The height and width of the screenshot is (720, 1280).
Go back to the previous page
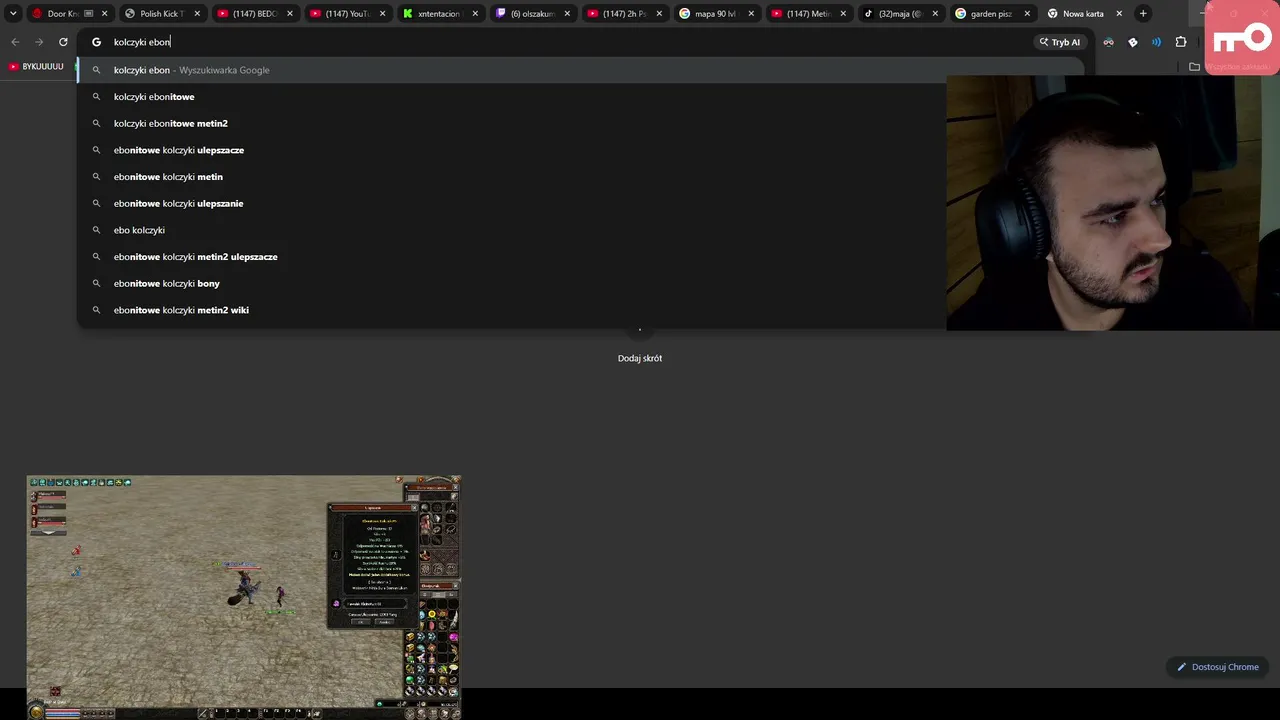15,42
